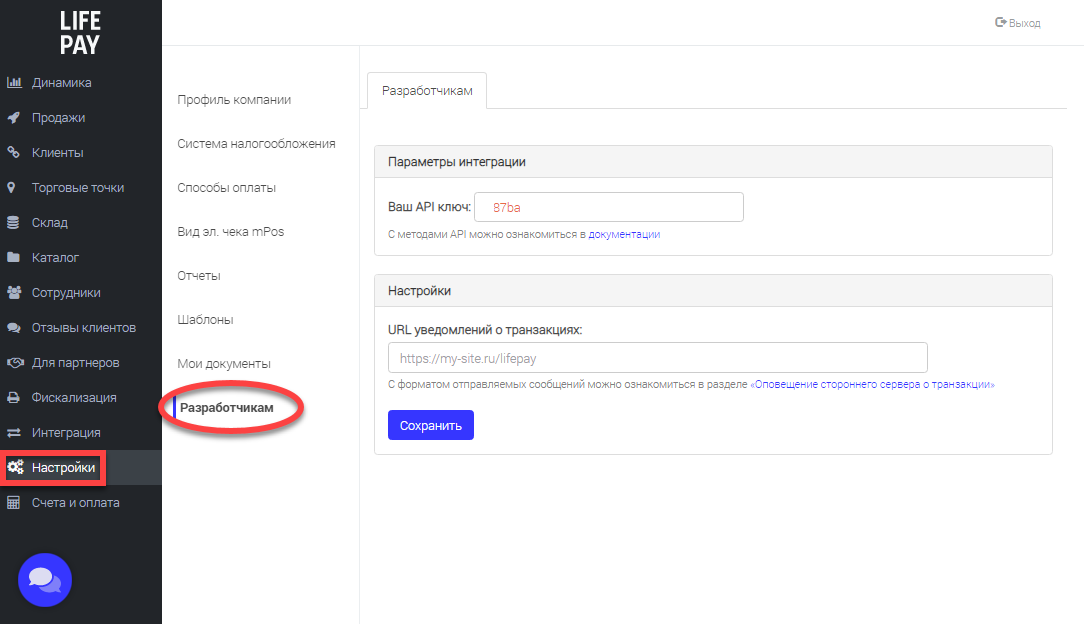Click the Интеграция arrows icon
The image size is (1084, 624).
(x=14, y=433)
